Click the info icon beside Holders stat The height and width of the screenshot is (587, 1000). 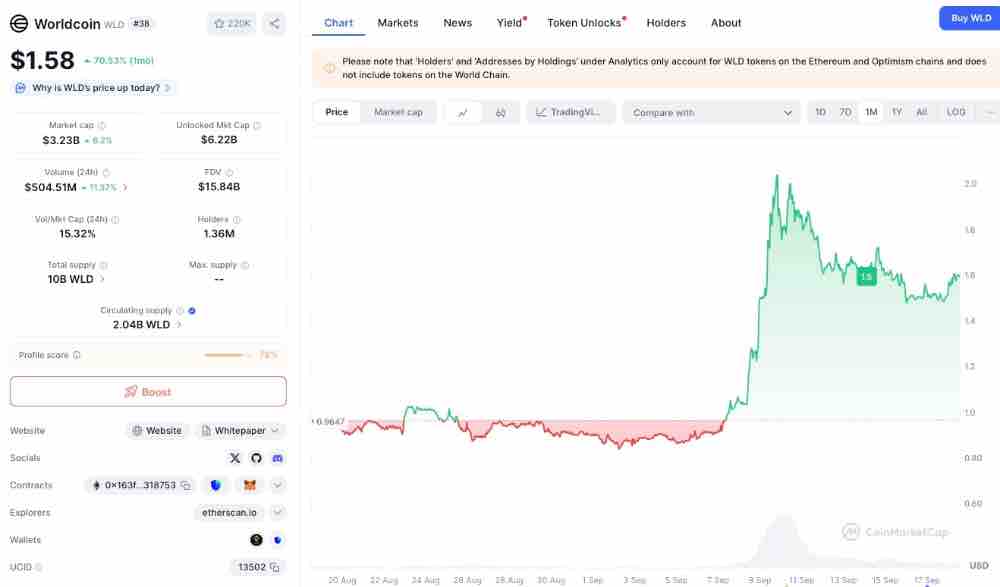tap(237, 219)
